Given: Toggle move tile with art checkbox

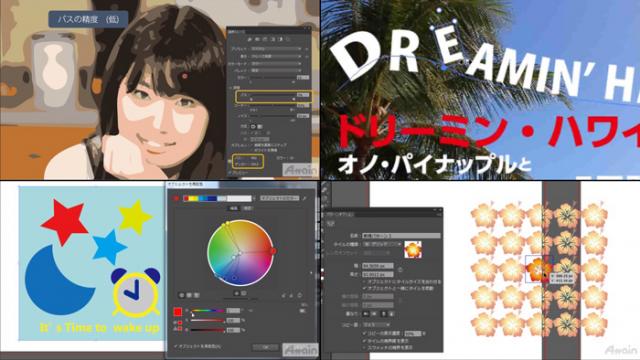Looking at the screenshot, I should click(364, 288).
